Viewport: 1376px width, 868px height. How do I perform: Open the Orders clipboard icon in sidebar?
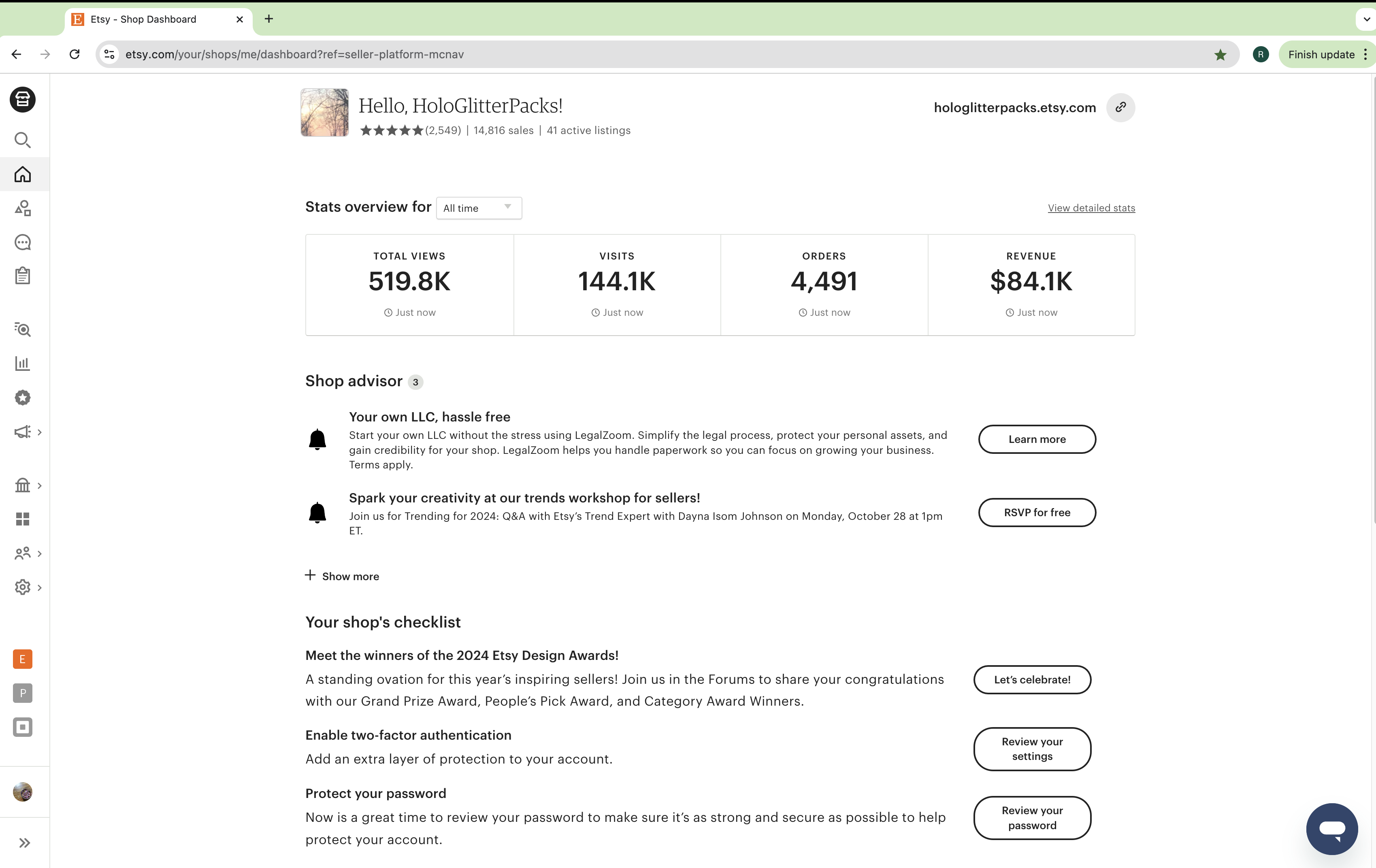[x=22, y=276]
